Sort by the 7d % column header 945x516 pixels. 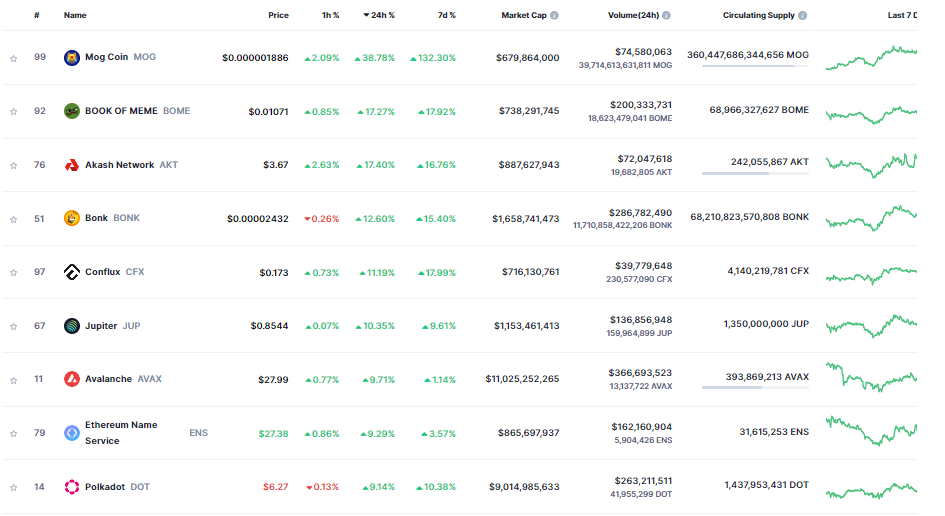click(447, 15)
